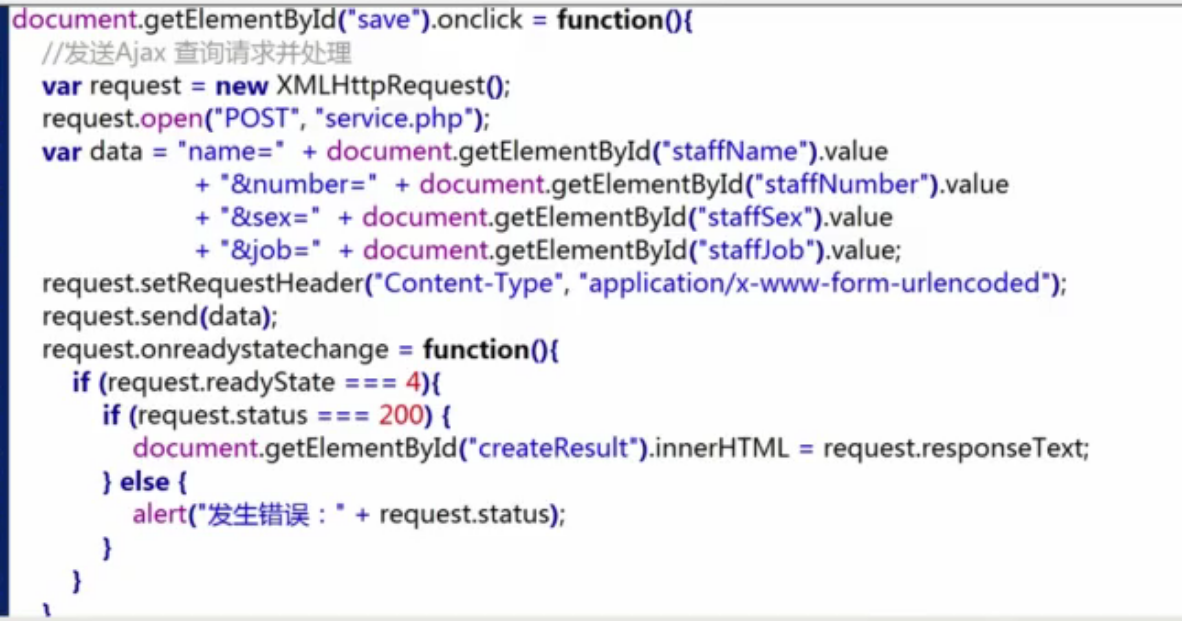The height and width of the screenshot is (621, 1182).
Task: Click the "name=" string
Action: pos(231,151)
